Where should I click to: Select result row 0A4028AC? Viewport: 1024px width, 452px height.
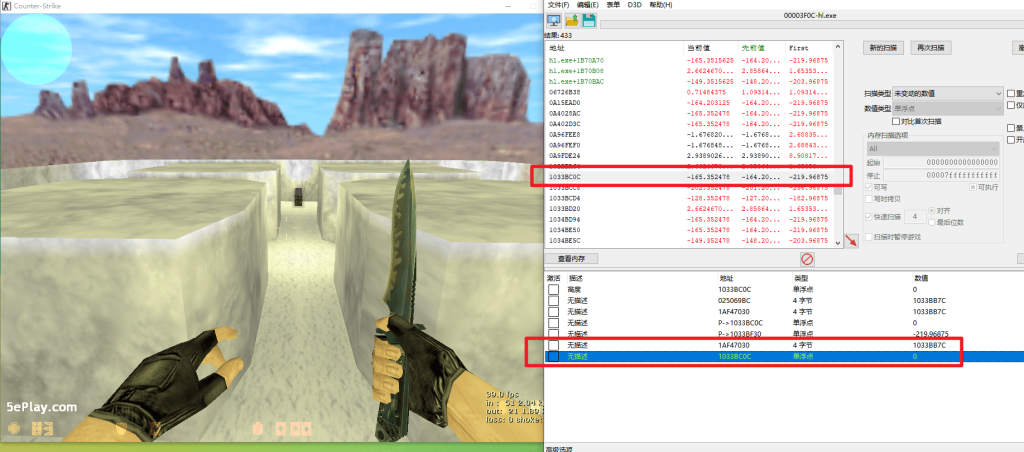point(690,113)
